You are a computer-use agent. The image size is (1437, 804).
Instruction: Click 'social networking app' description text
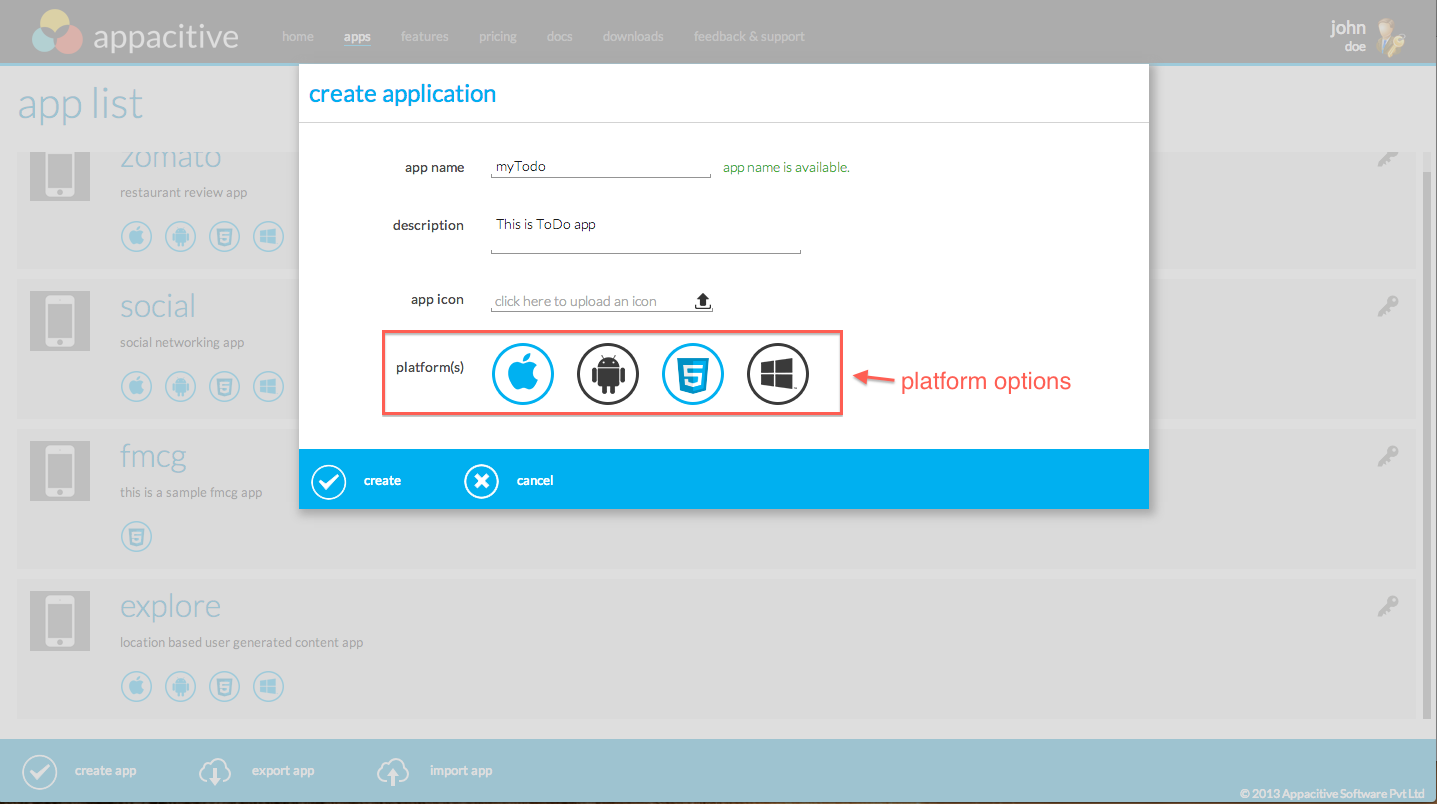182,342
